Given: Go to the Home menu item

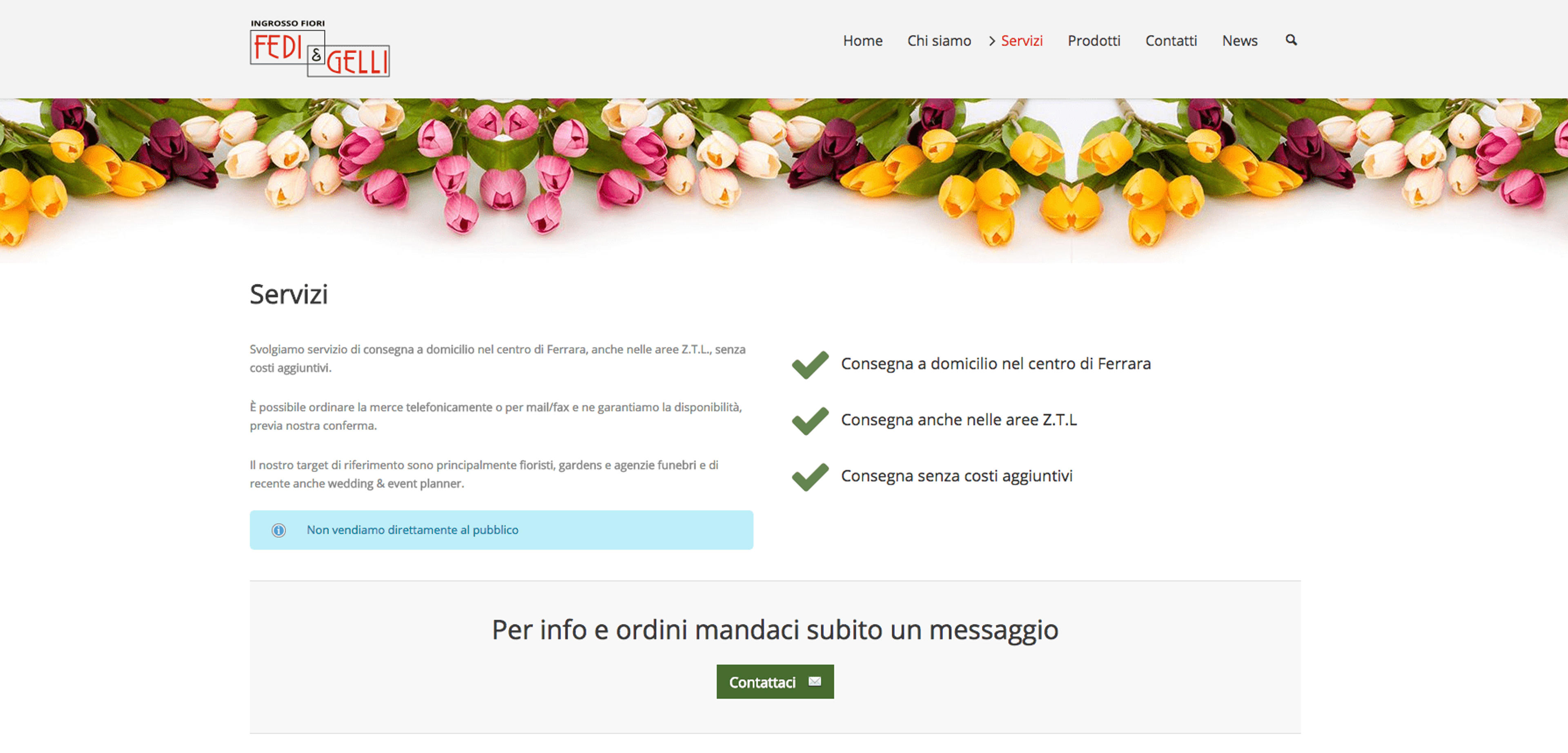Looking at the screenshot, I should tap(862, 41).
